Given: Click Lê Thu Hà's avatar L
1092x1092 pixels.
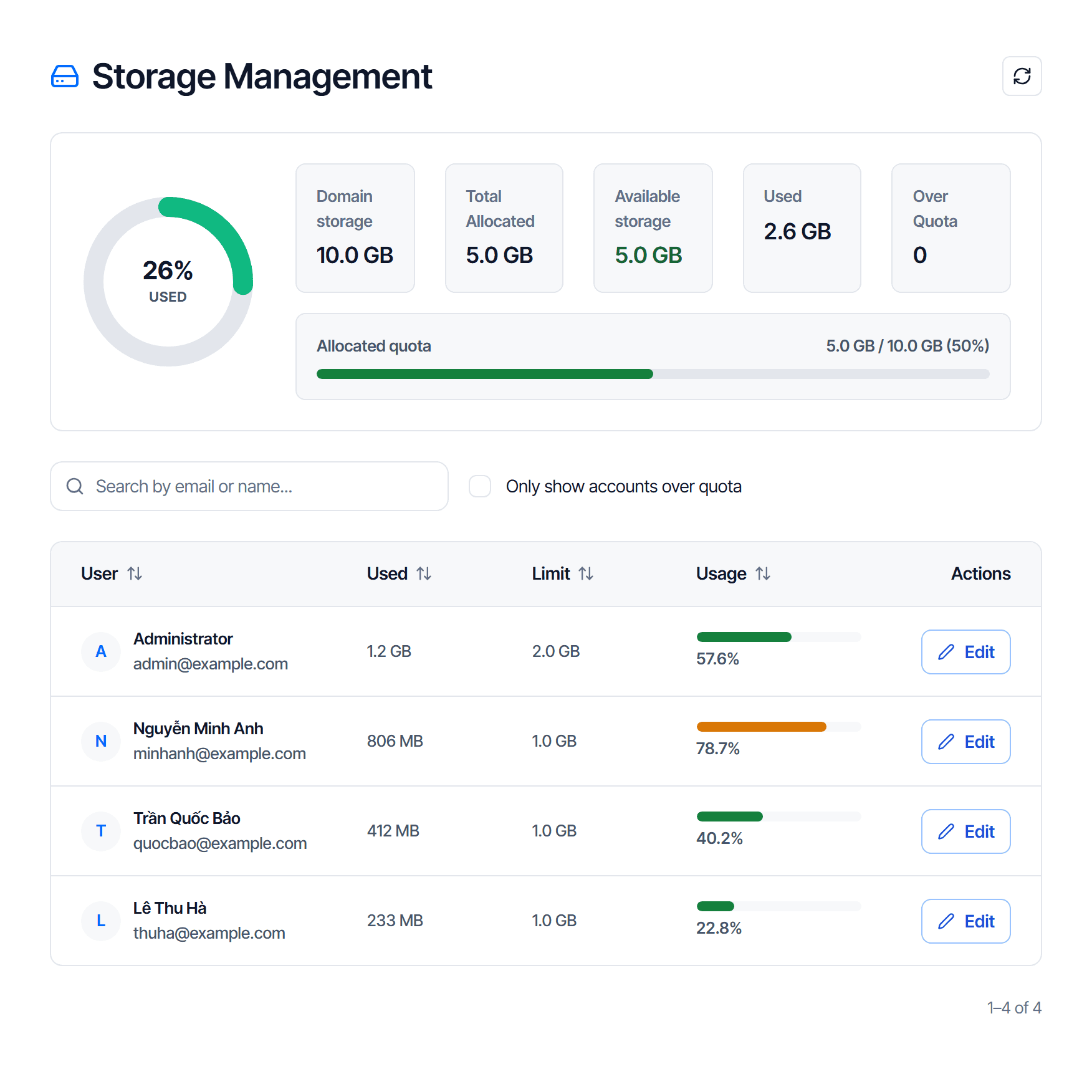Looking at the screenshot, I should click(101, 921).
